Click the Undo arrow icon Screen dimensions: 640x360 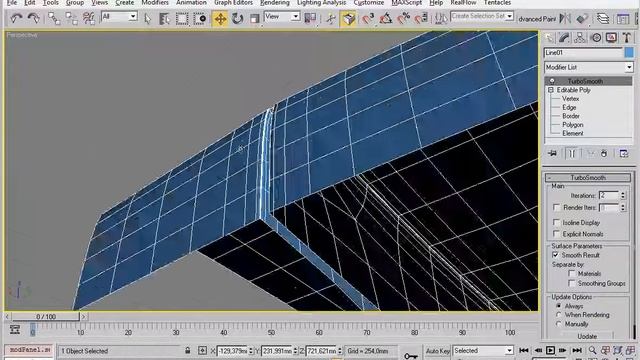(16, 18)
